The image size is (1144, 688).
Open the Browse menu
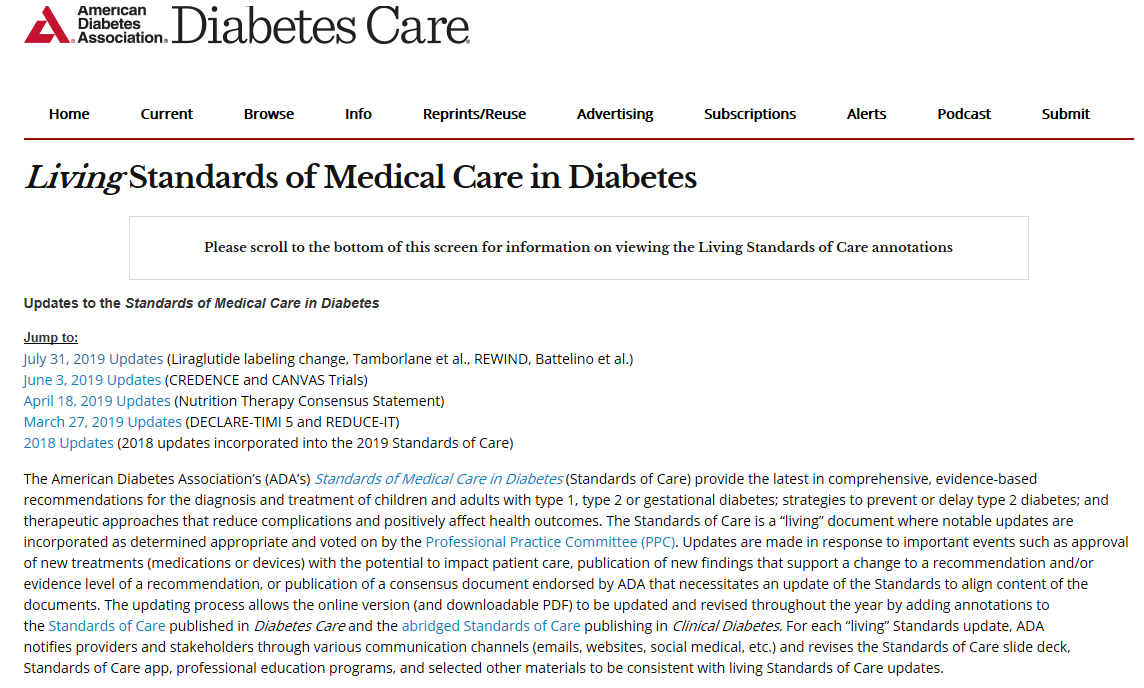tap(269, 114)
